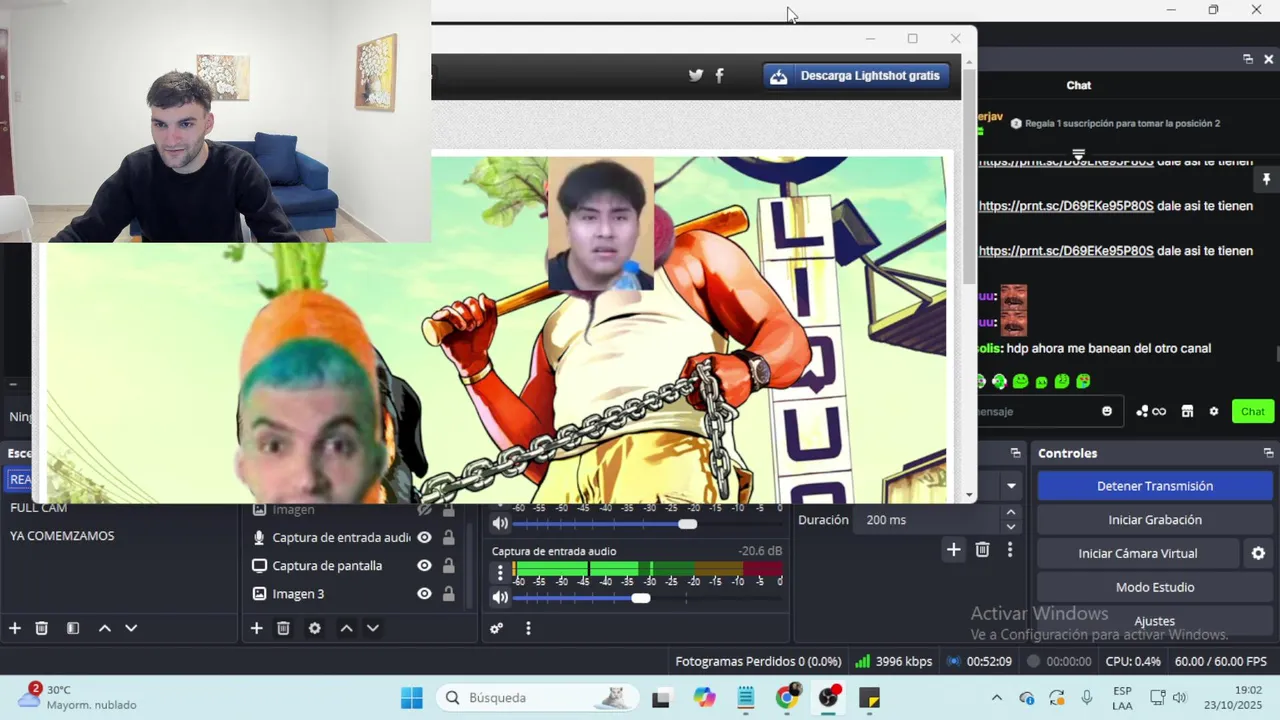1280x720 pixels.
Task: Adjust the upper mixer channel volume slider
Action: point(687,524)
